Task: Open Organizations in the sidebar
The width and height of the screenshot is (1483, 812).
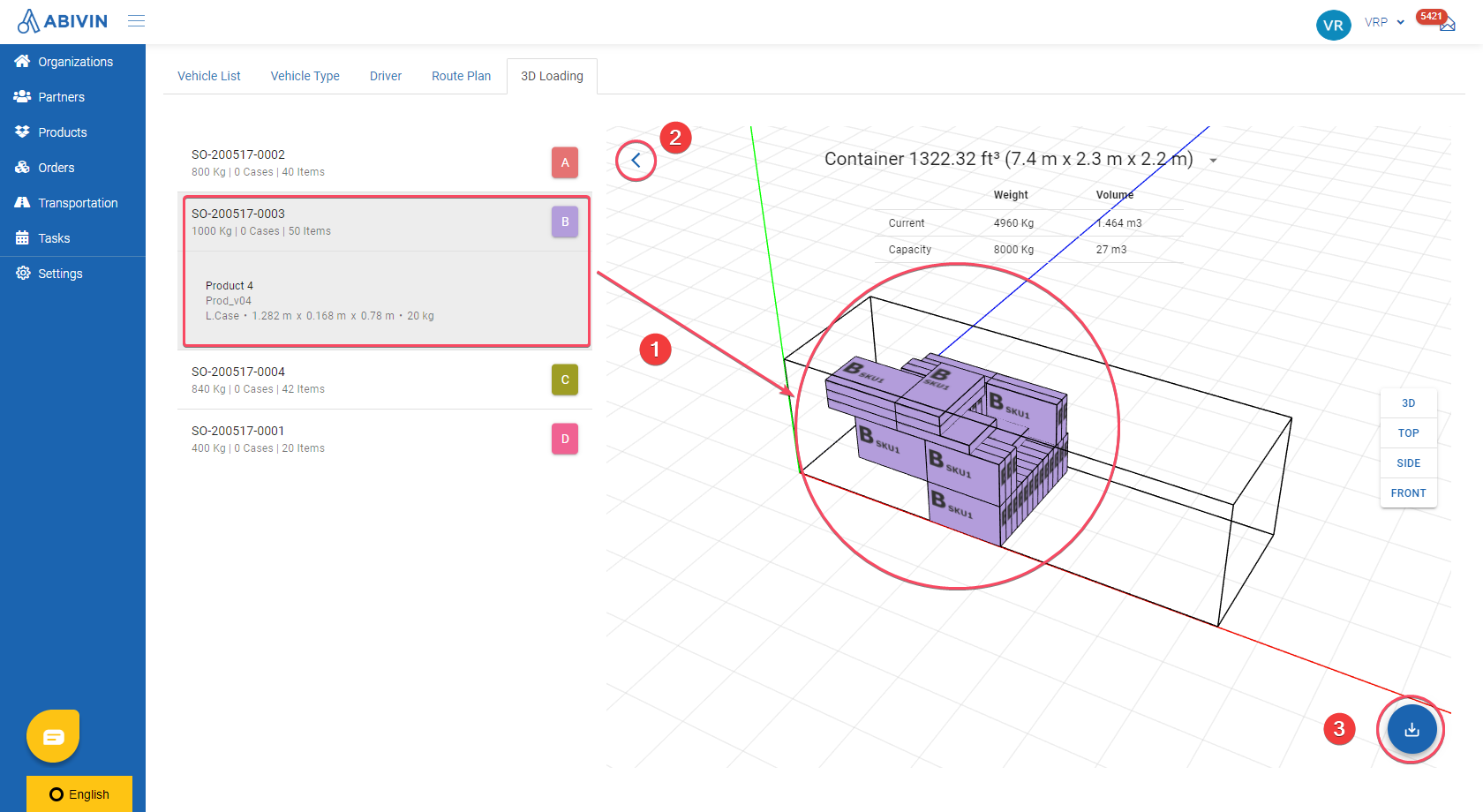Action: point(72,62)
